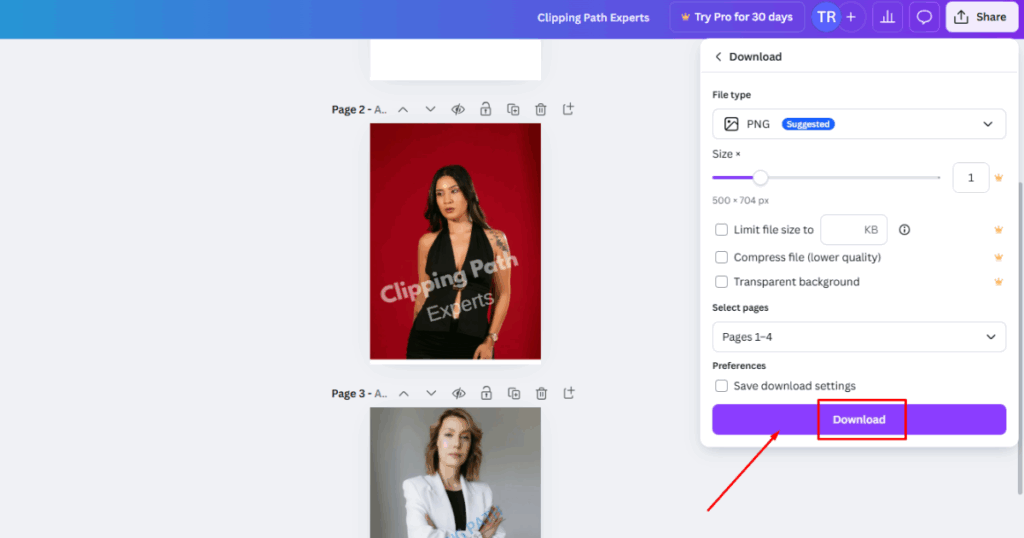Click Pro crown beside Compress file
The image size is (1024, 538).
point(999,257)
